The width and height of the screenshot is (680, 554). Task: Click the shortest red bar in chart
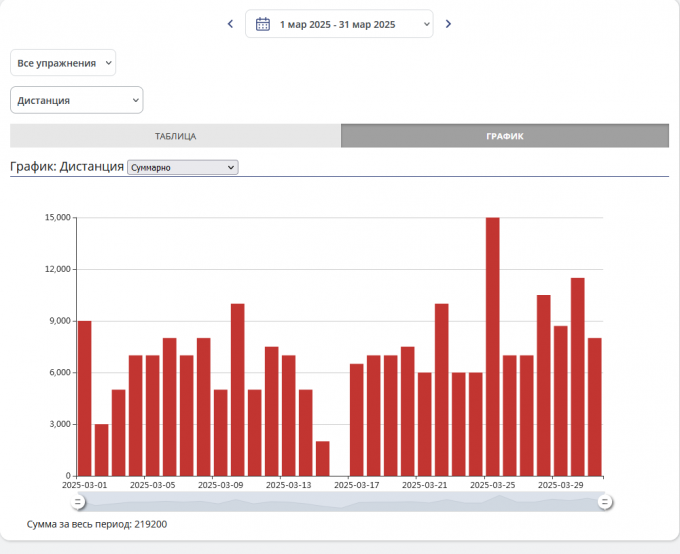coord(323,458)
